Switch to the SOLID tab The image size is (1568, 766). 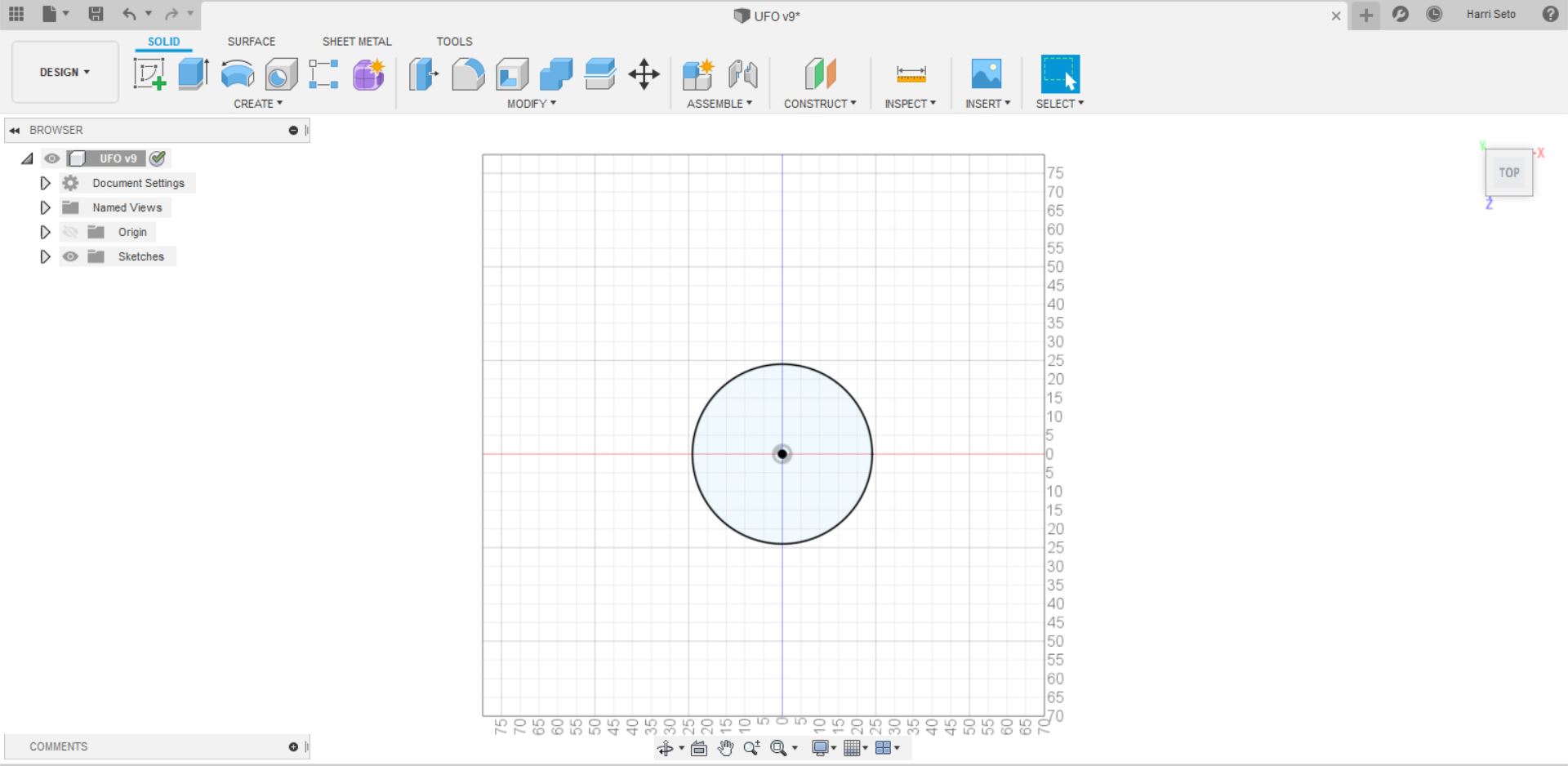(164, 42)
